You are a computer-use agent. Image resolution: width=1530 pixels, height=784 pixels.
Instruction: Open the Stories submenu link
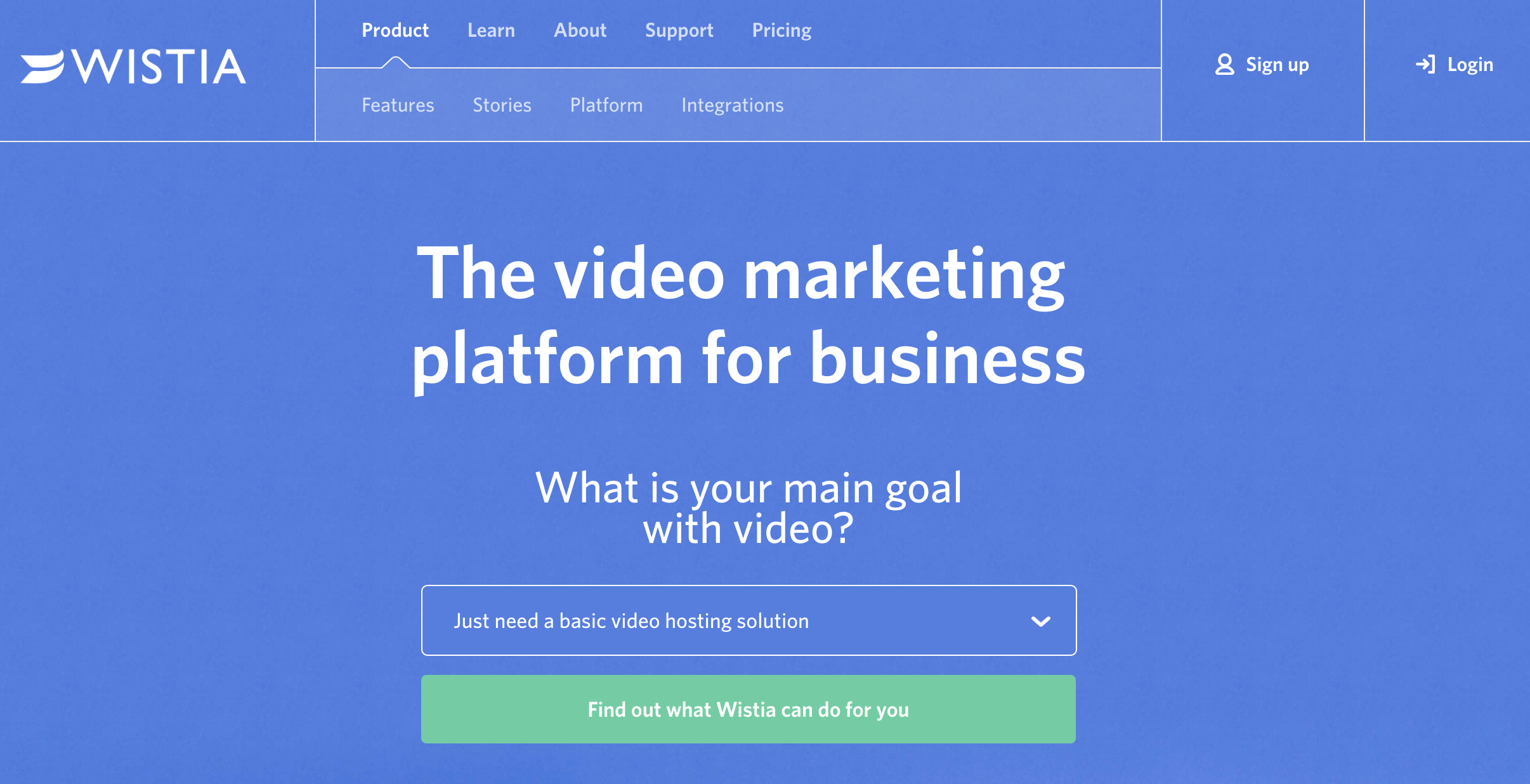[x=502, y=105]
